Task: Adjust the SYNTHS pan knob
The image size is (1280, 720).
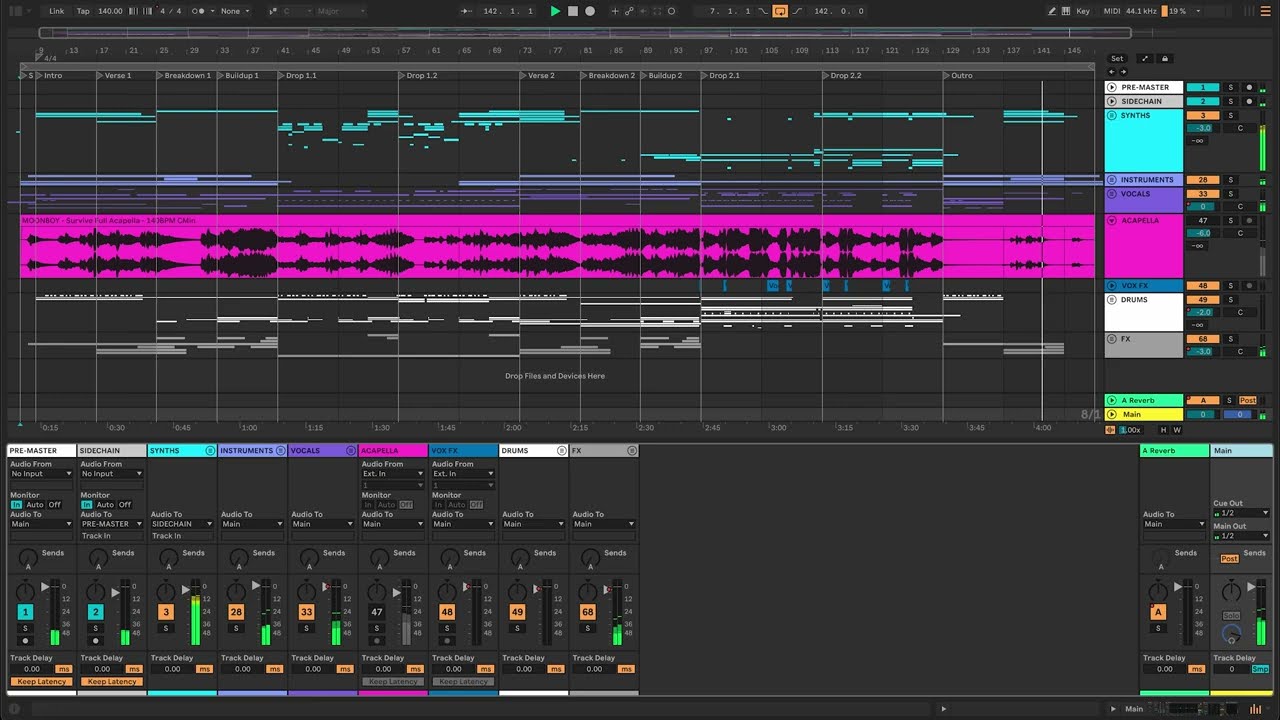Action: [166, 591]
